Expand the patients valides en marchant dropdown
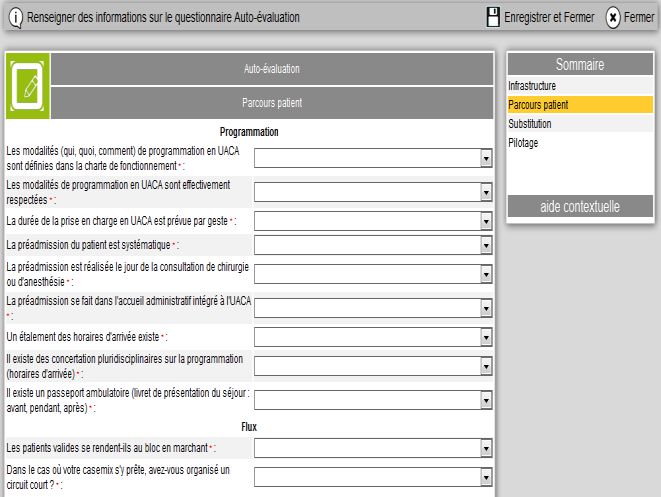This screenshot has height=497, width=661. point(486,447)
